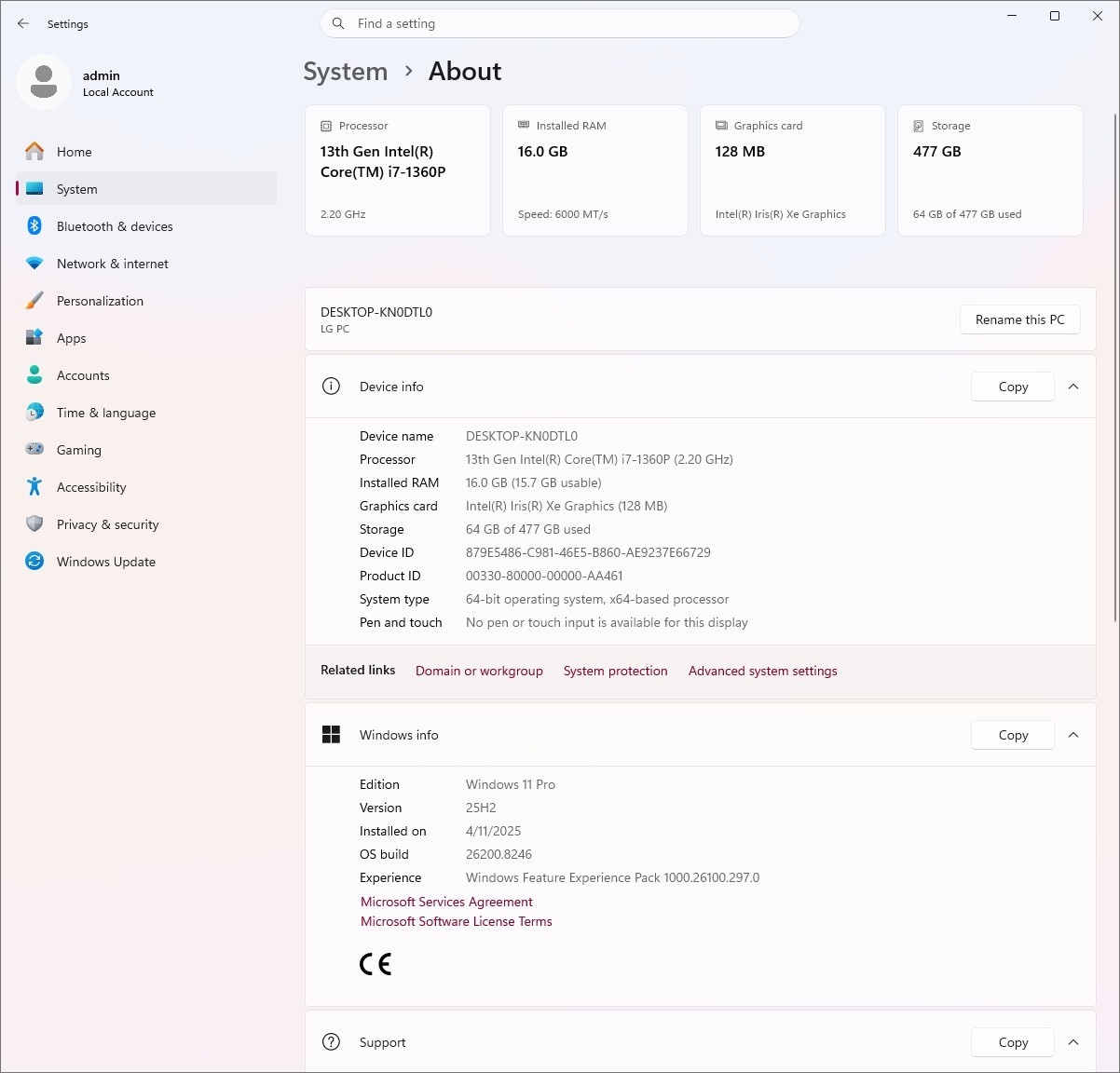Open Microsoft Services Agreement link
This screenshot has width=1120, height=1073.
446,902
